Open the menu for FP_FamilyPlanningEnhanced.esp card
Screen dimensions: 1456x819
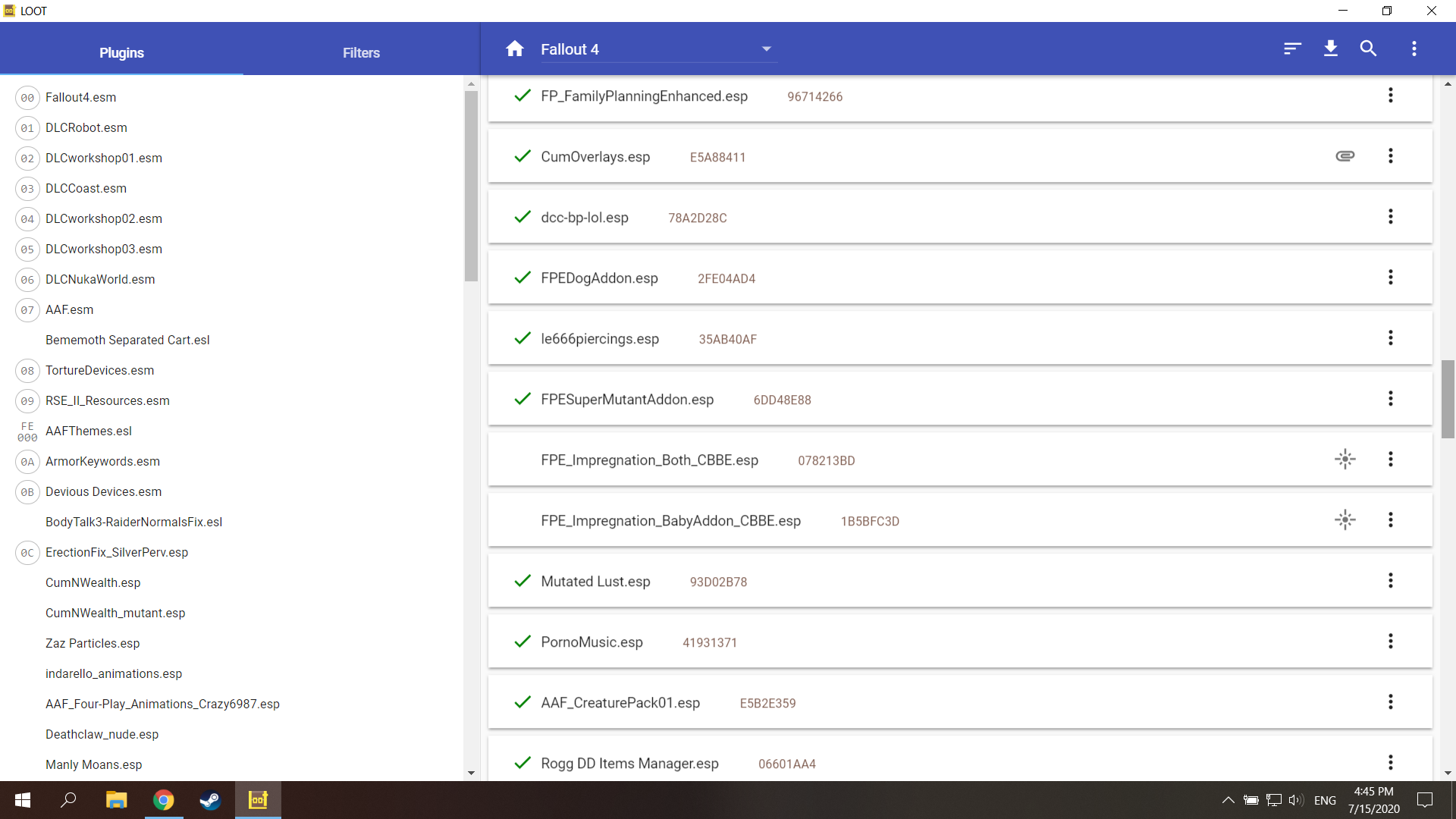(1390, 96)
